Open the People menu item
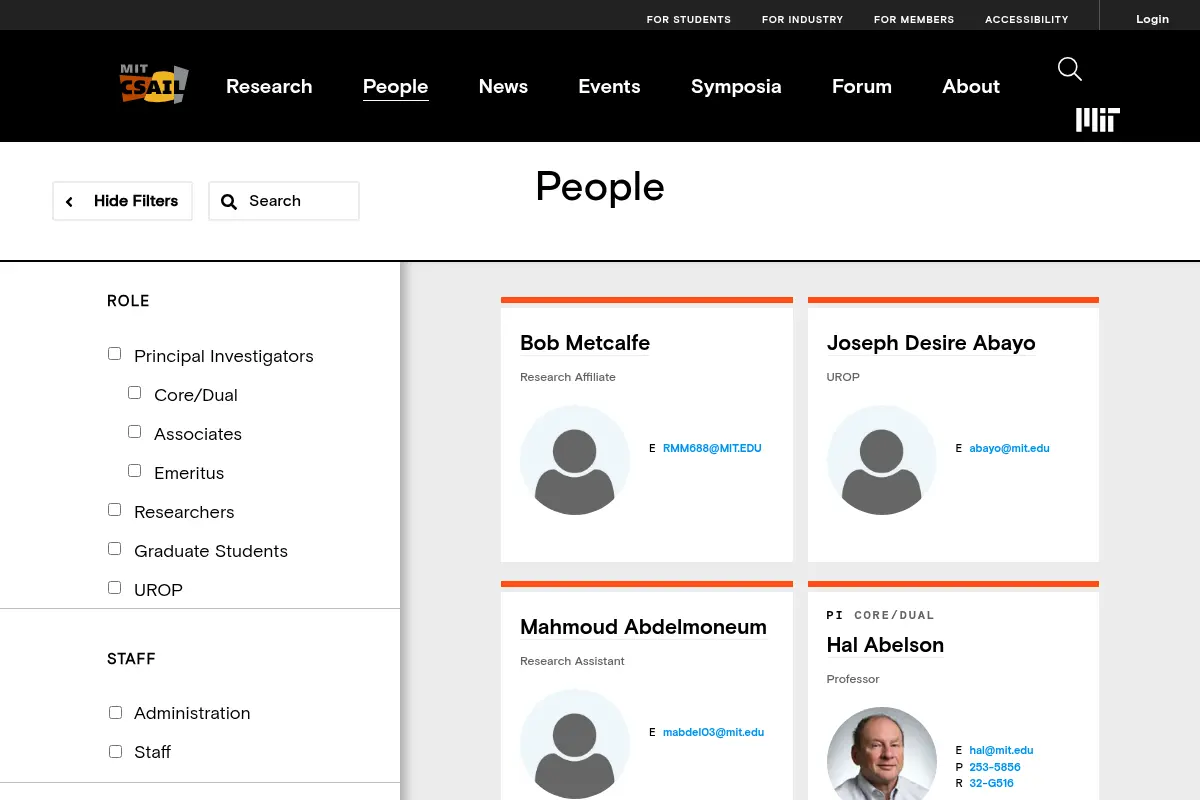The height and width of the screenshot is (800, 1200). point(395,86)
